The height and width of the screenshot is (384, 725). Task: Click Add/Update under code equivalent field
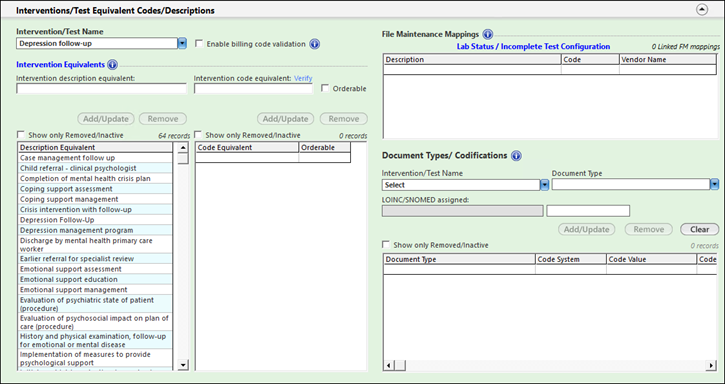[x=285, y=119]
